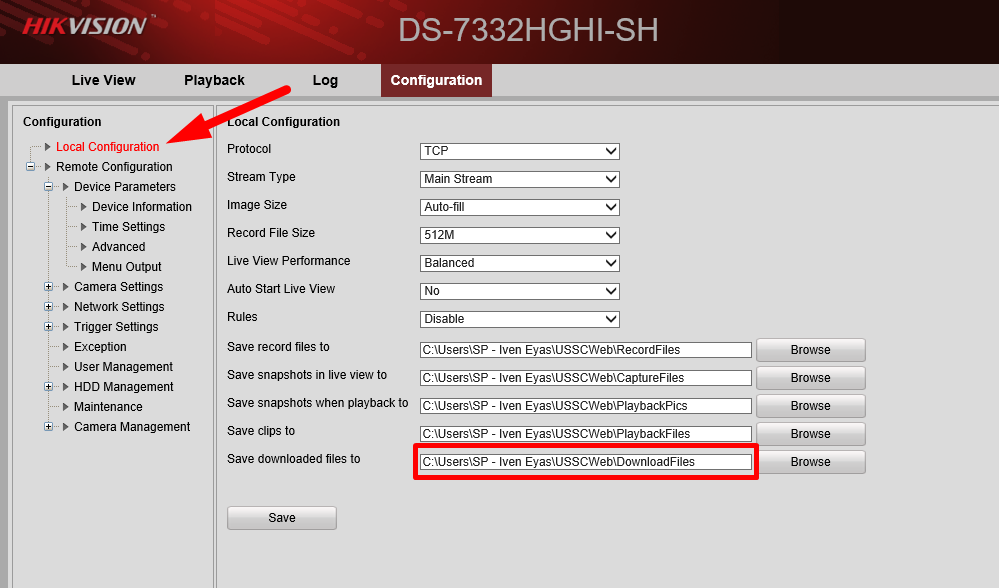Browse for the clips folder
Image resolution: width=999 pixels, height=588 pixels.
coord(810,434)
